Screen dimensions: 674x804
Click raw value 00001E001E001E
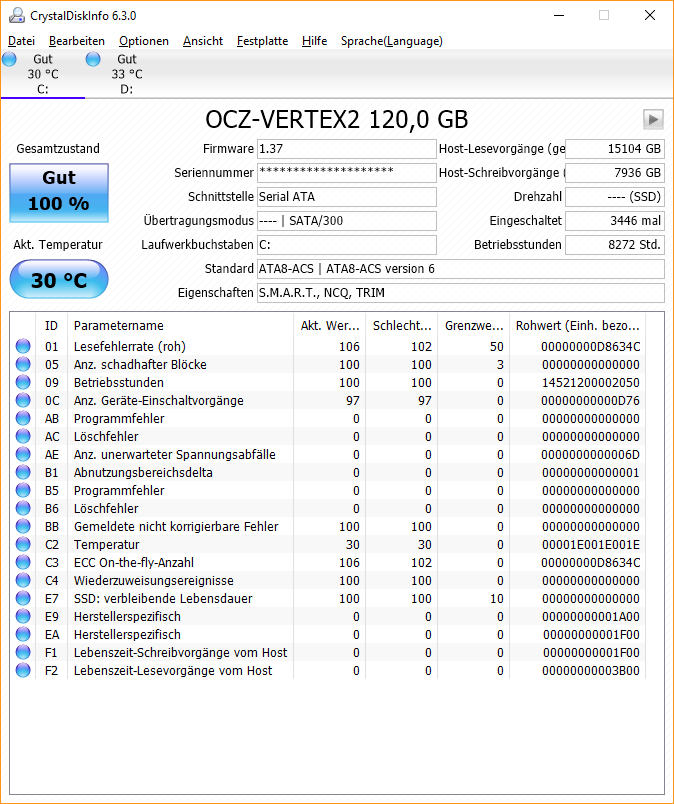590,545
